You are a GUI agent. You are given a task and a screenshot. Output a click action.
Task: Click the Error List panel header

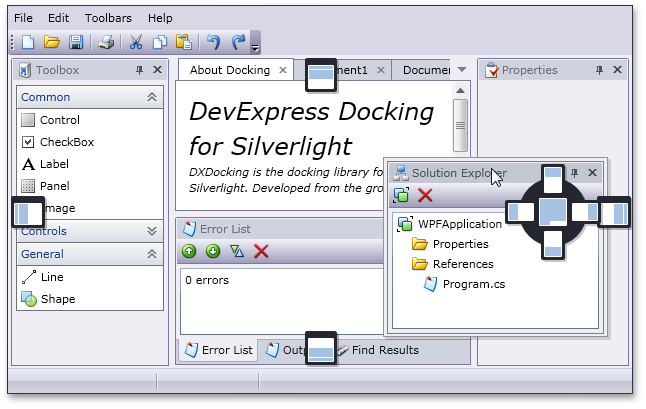pos(280,229)
